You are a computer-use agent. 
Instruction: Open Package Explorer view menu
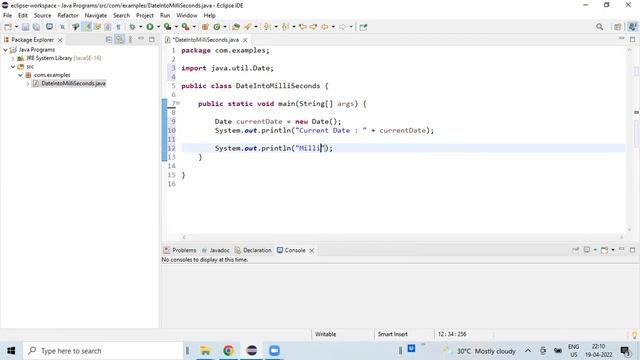130,40
